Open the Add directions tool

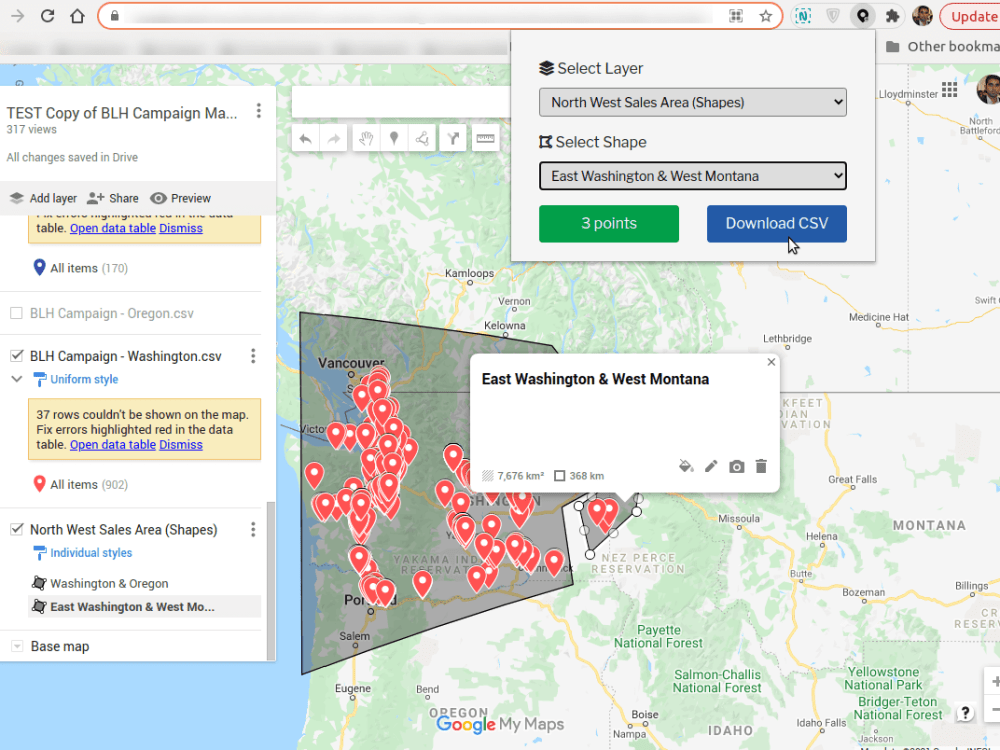click(x=453, y=137)
